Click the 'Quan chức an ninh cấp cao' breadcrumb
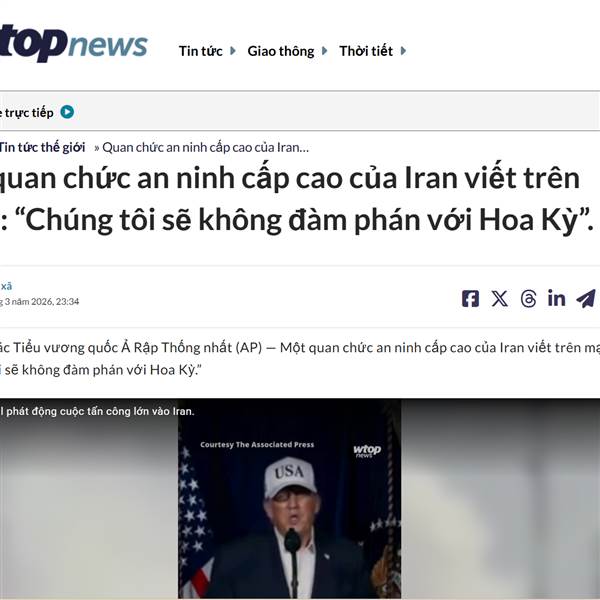The width and height of the screenshot is (600, 600). [x=205, y=147]
